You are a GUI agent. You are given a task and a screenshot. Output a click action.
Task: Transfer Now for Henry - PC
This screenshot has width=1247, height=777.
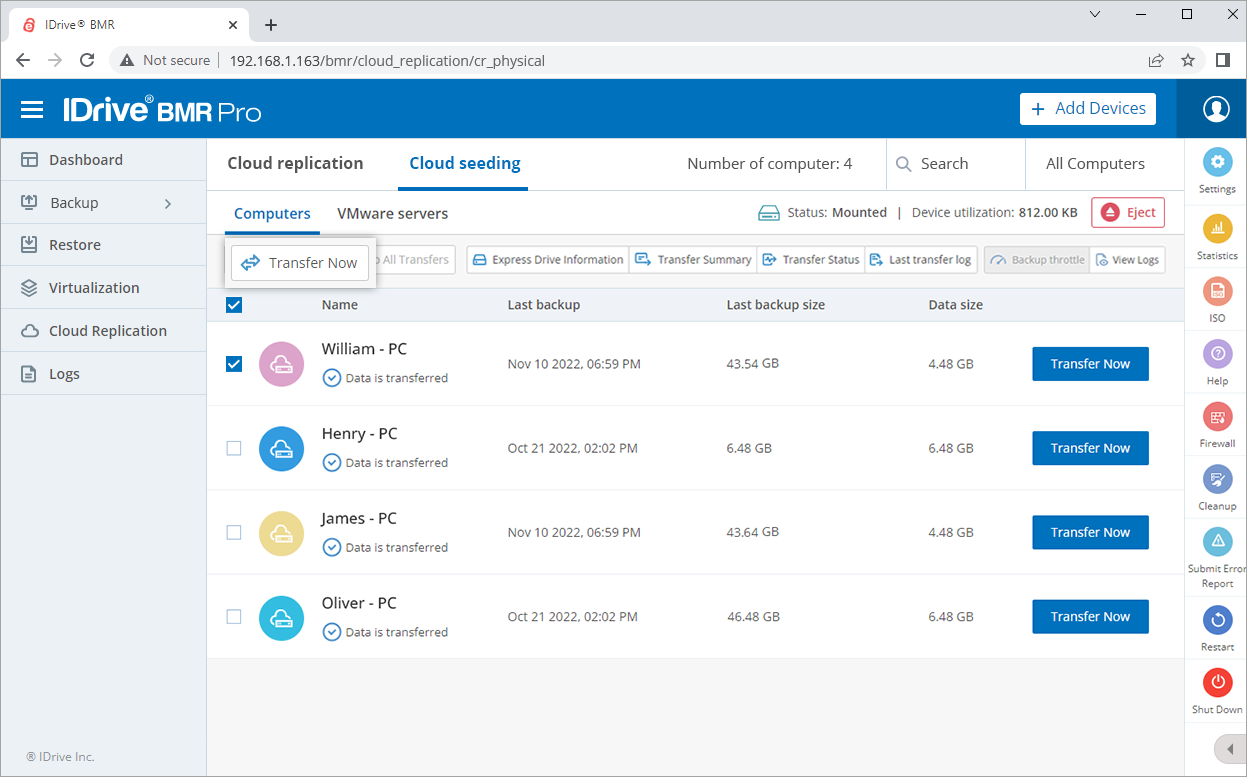(1090, 448)
